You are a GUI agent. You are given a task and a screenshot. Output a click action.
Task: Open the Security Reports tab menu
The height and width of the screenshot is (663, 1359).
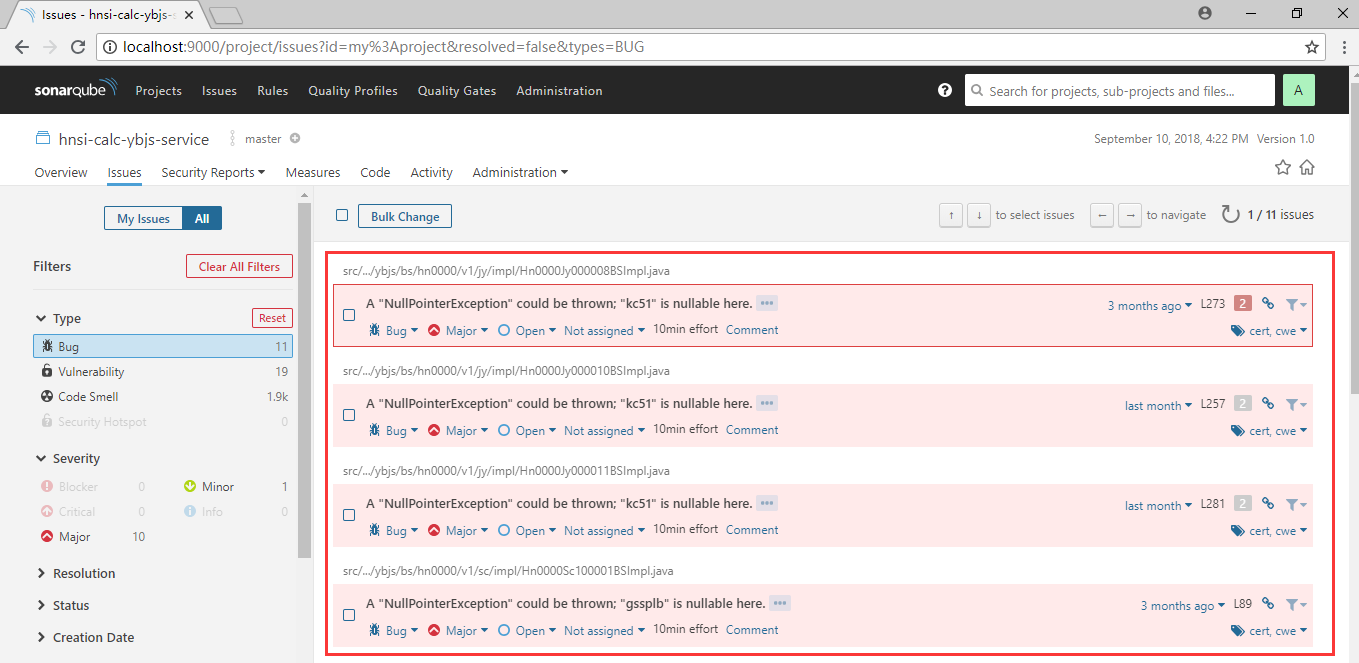(x=213, y=172)
